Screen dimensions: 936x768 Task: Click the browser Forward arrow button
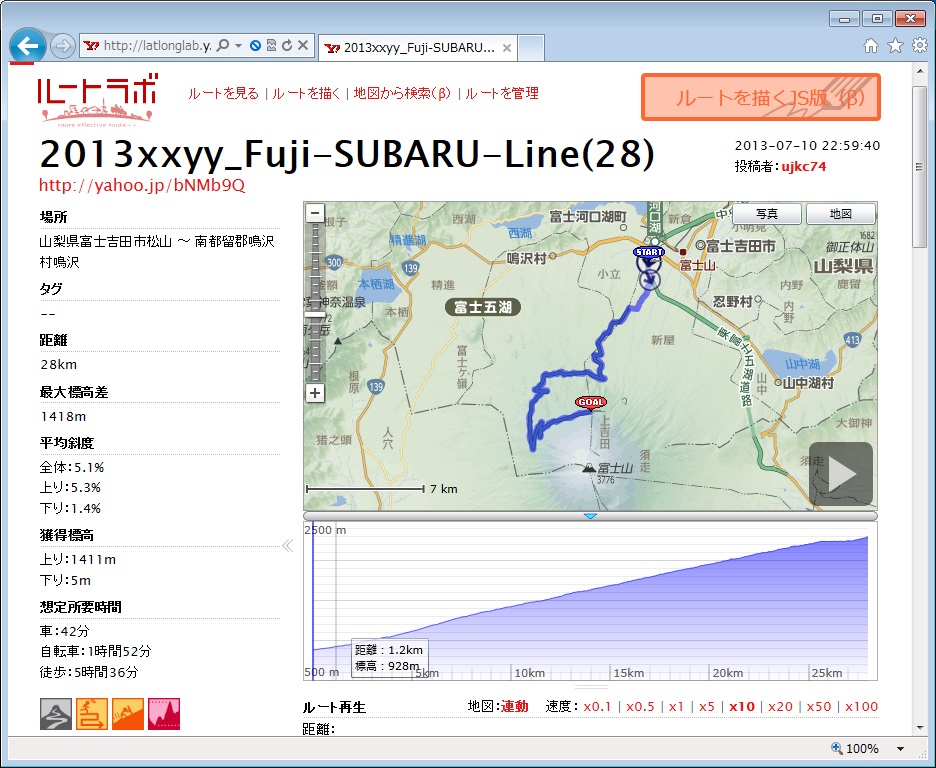[62, 46]
